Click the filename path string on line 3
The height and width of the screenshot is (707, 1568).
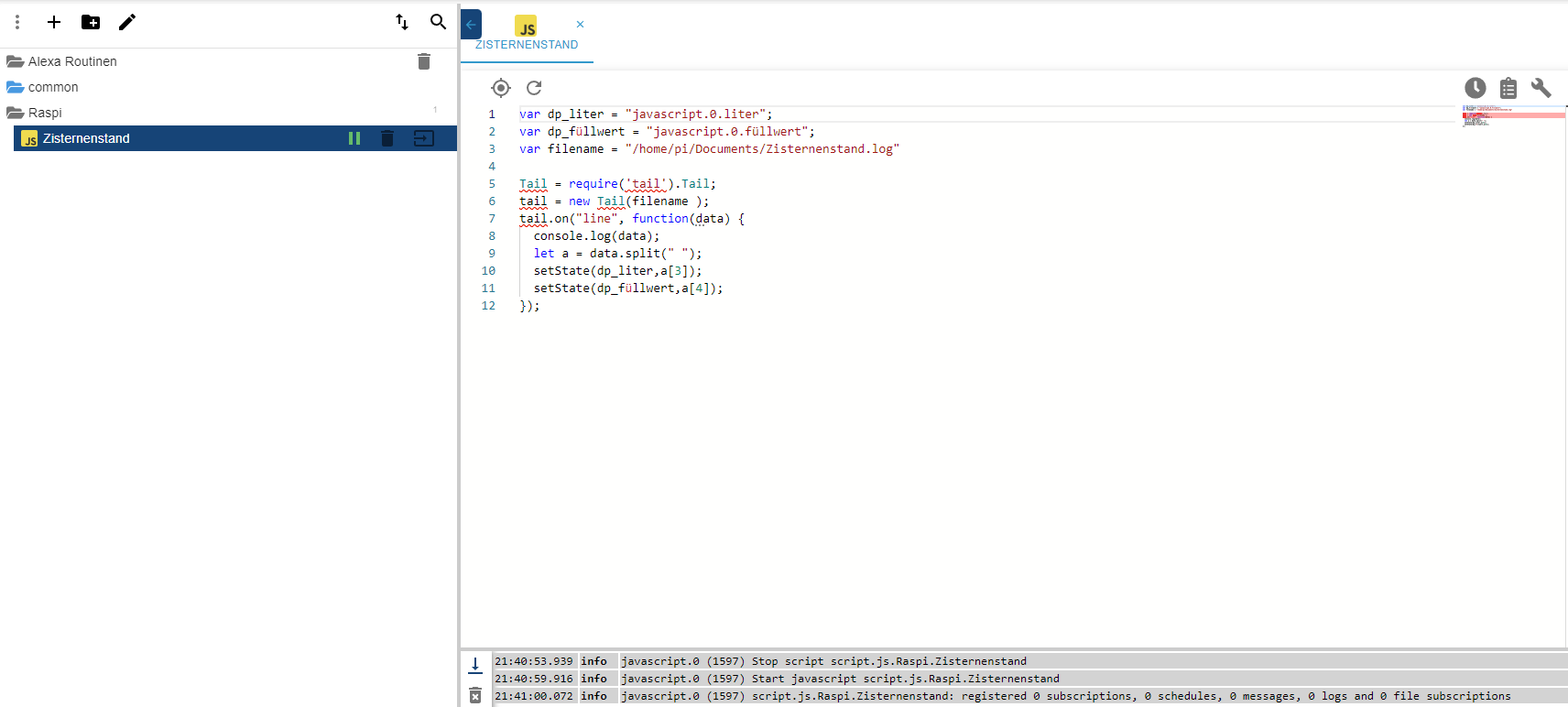(762, 149)
